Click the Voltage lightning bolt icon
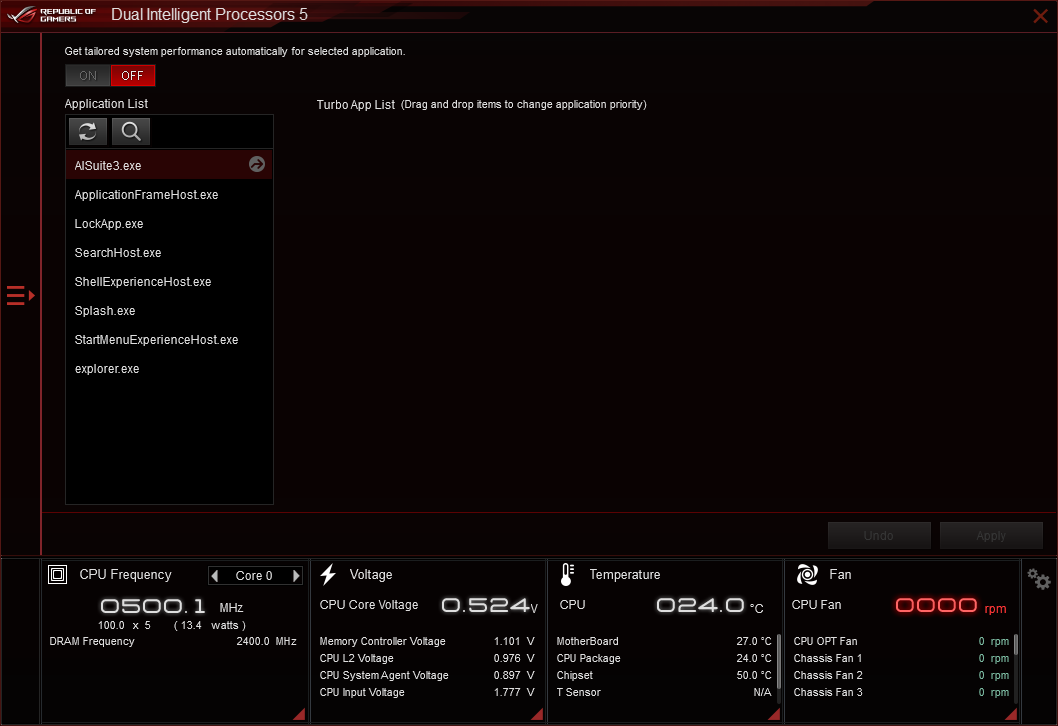Screen dimensions: 1058x726 [328, 574]
